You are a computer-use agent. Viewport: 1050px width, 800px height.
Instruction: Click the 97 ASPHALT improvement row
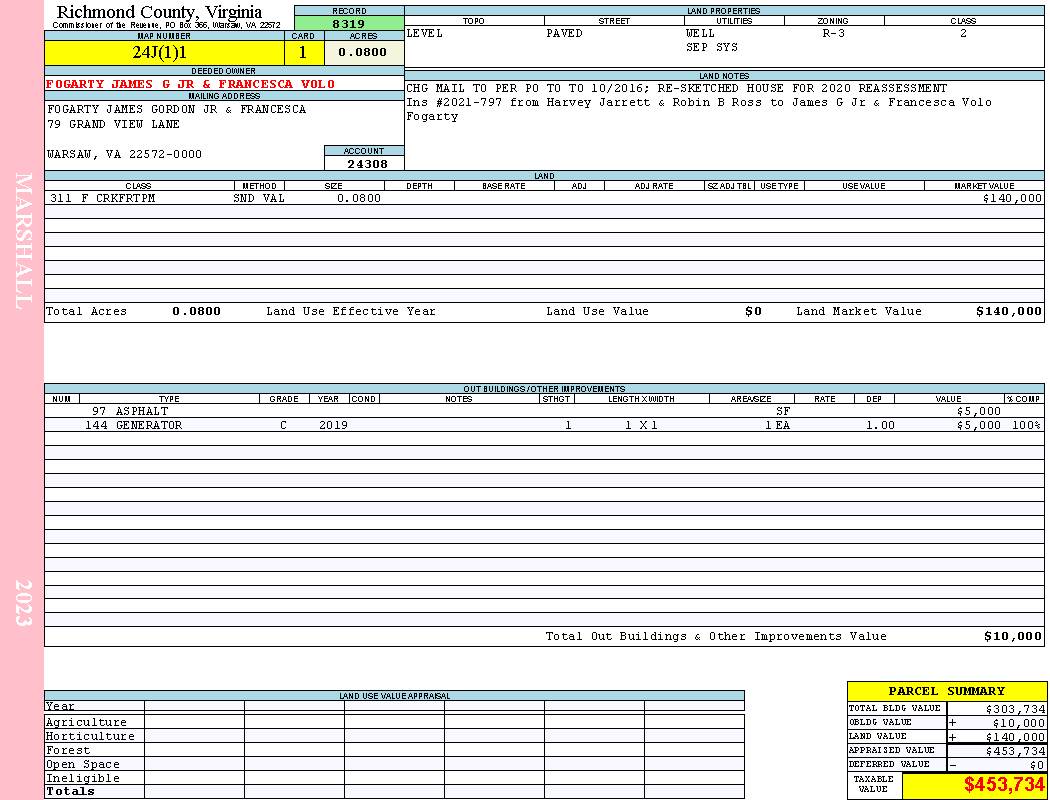coord(544,411)
